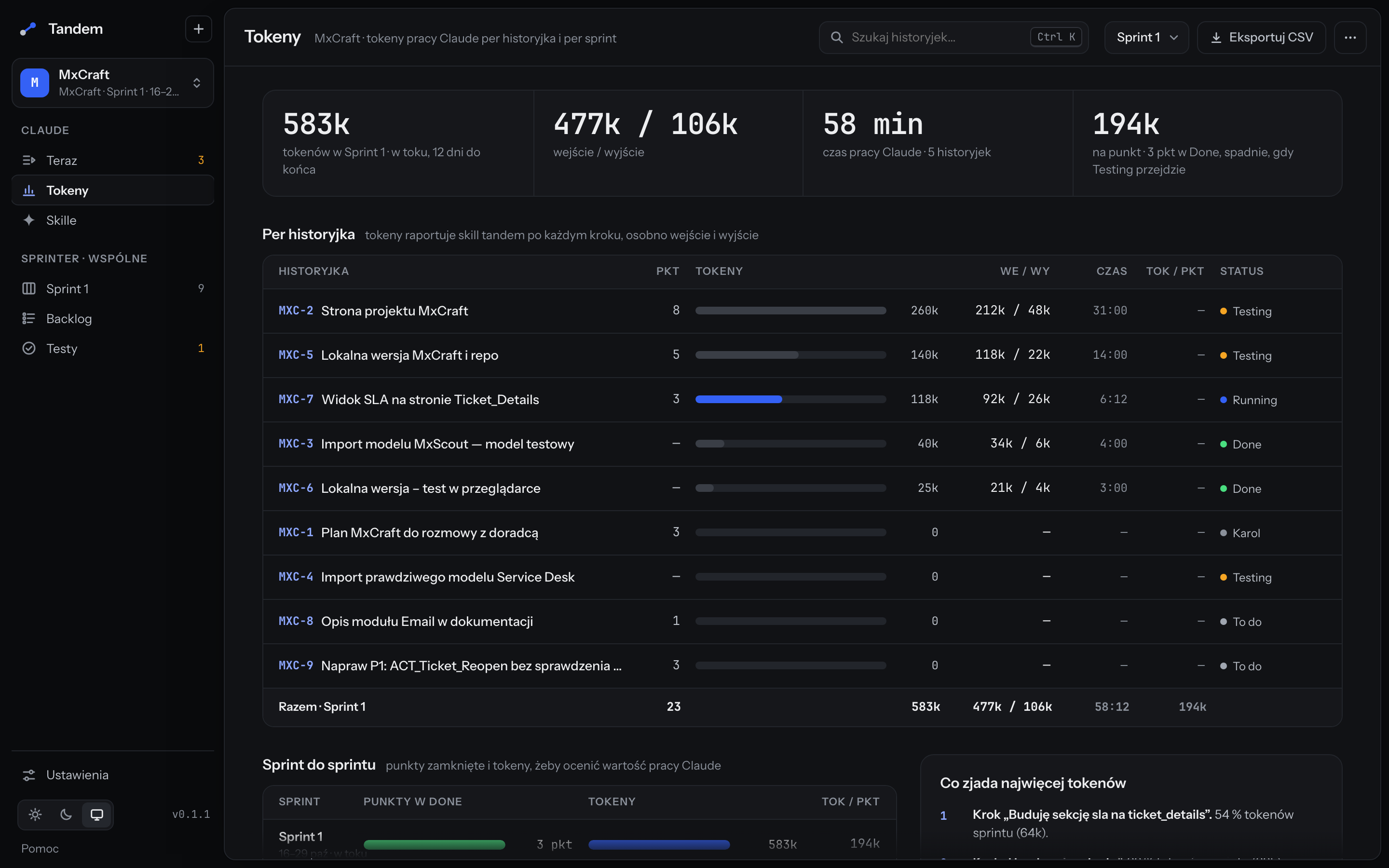Click the search magnifier icon
Screen dimensions: 1389x868
click(837, 37)
